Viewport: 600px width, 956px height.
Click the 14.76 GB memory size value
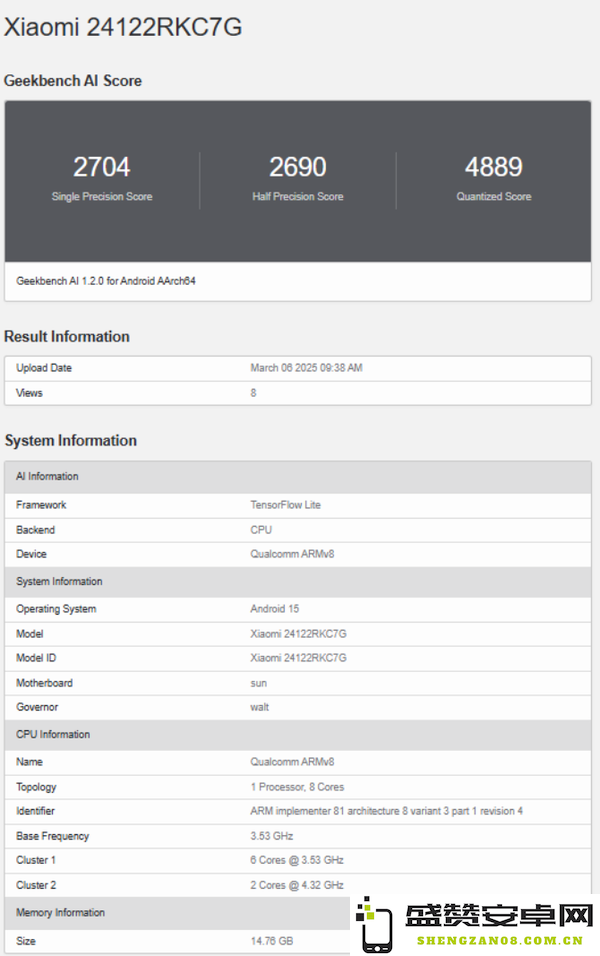[x=272, y=941]
